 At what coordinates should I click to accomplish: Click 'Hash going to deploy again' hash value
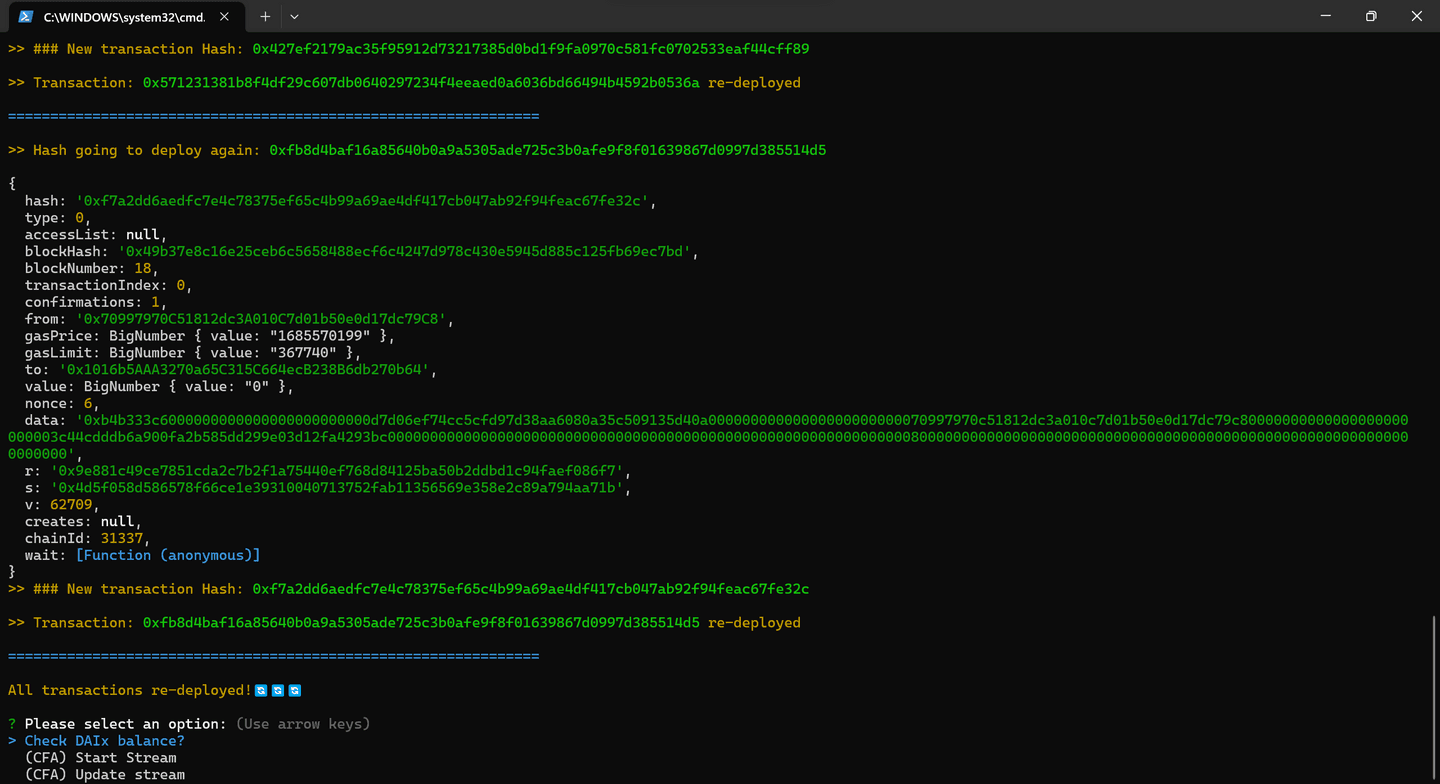point(548,151)
